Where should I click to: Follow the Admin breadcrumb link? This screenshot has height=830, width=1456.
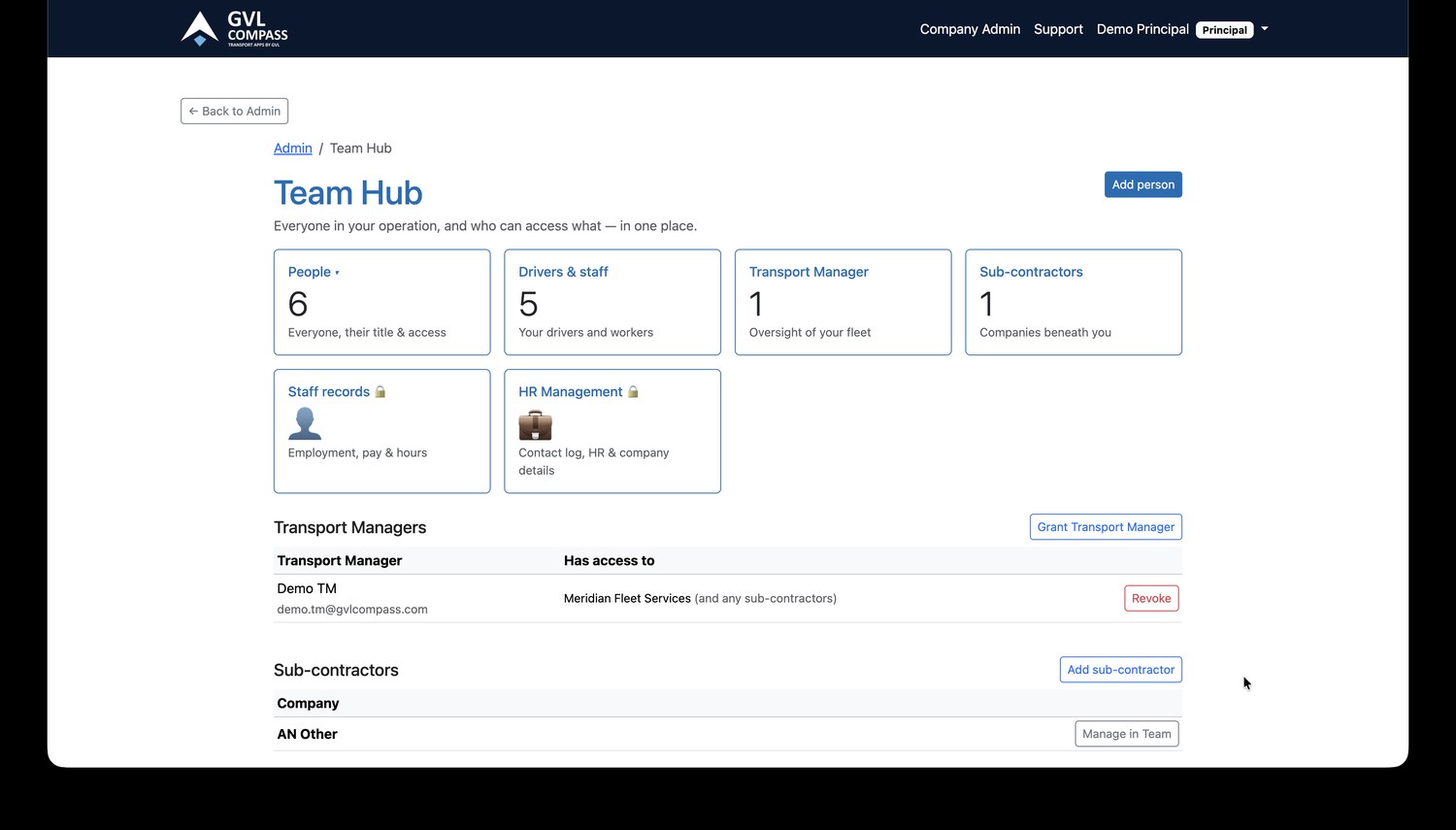tap(293, 149)
